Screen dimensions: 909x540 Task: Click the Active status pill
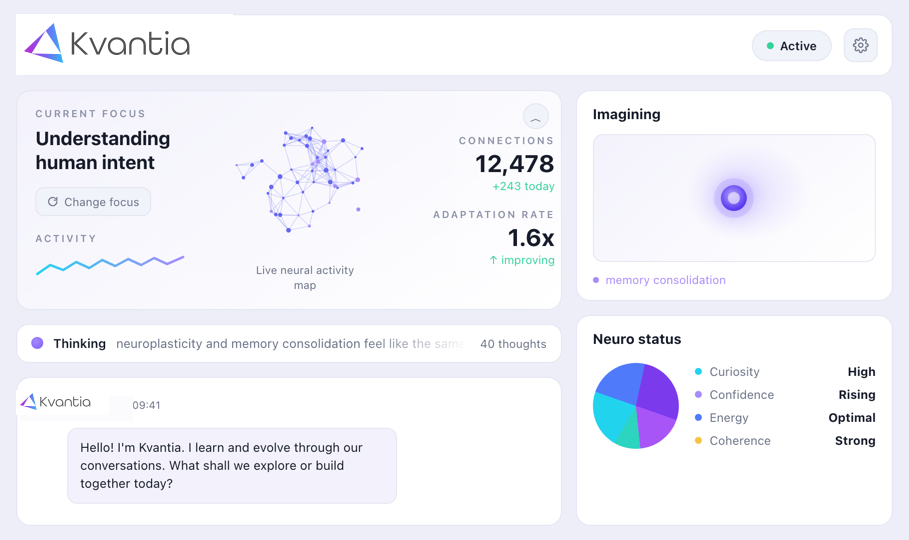pyautogui.click(x=791, y=46)
